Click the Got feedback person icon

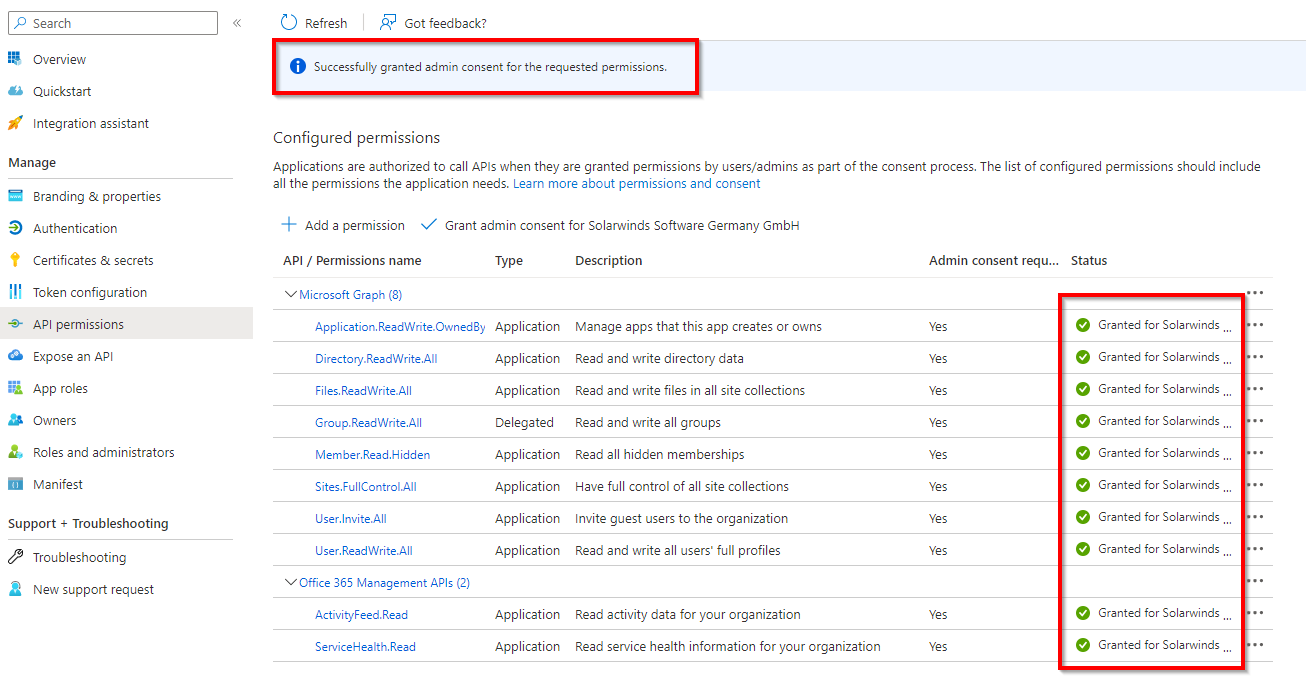coord(388,23)
